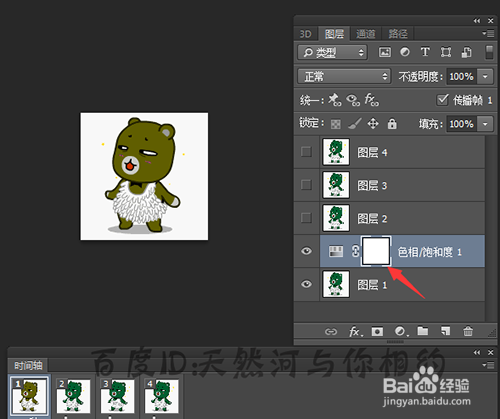
Task: Close the timeline panel
Action: 491,352
